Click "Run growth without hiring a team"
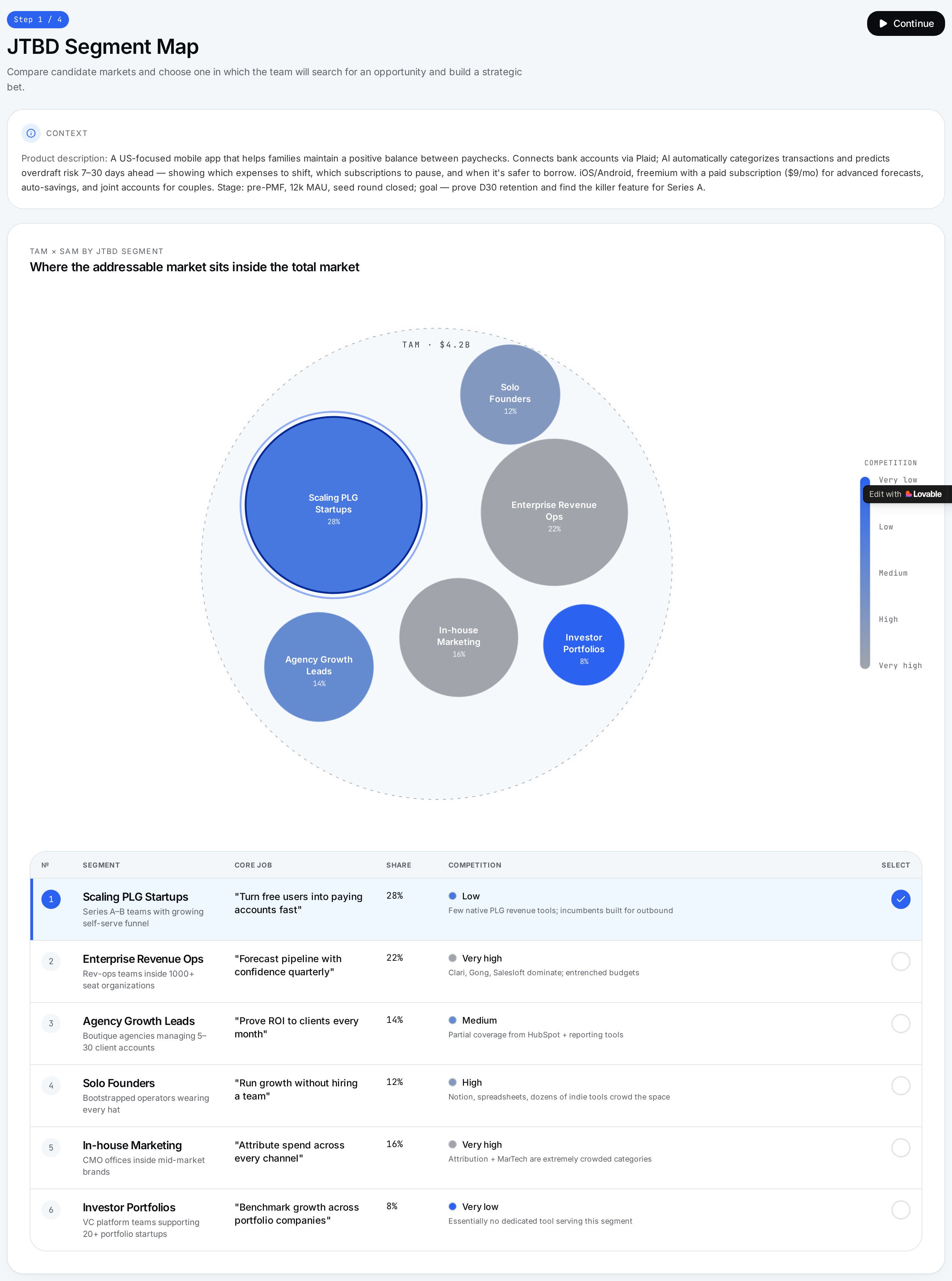This screenshot has width=952, height=1281. (296, 1089)
